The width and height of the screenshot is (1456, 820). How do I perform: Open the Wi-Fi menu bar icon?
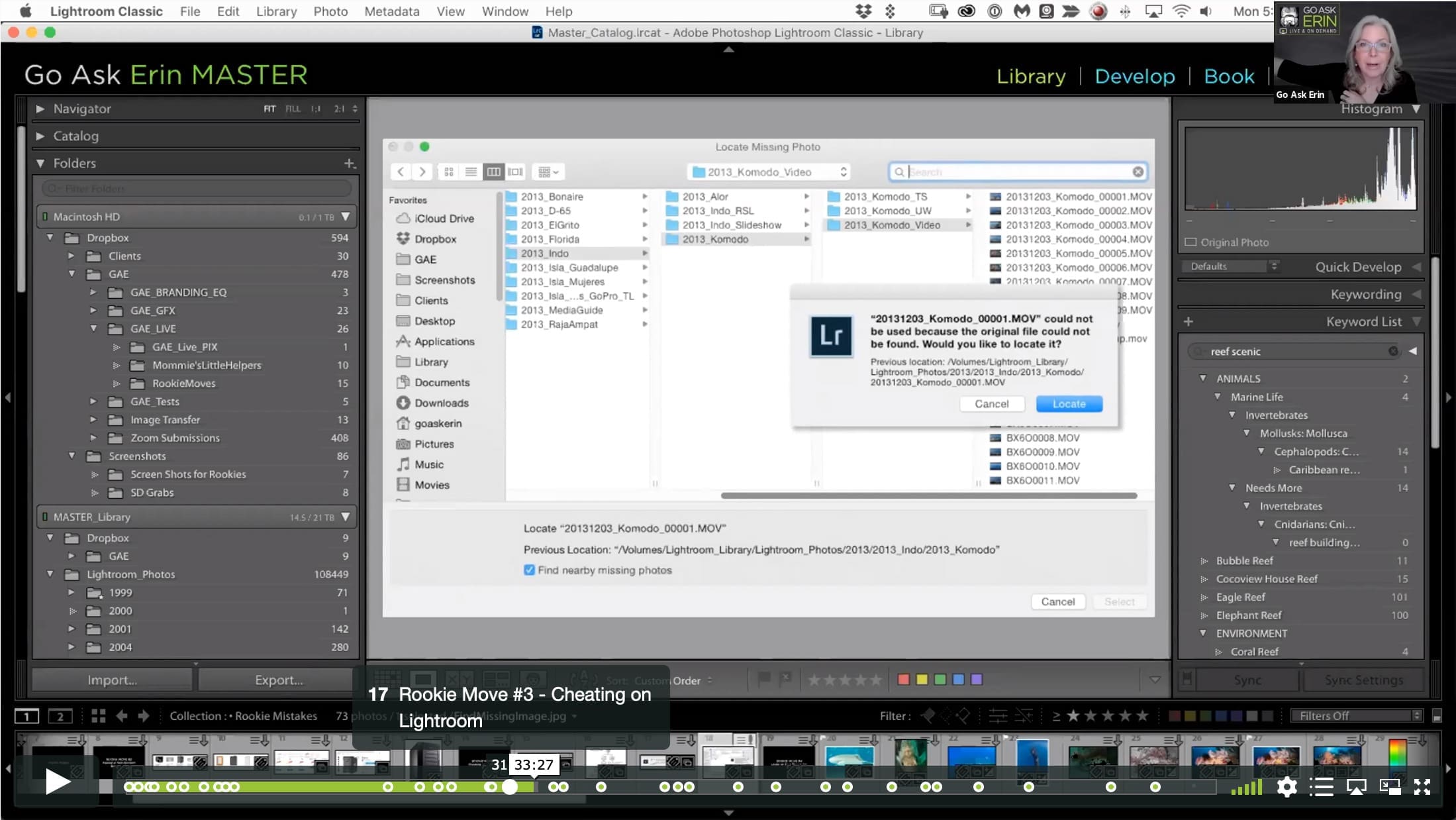point(1181,11)
